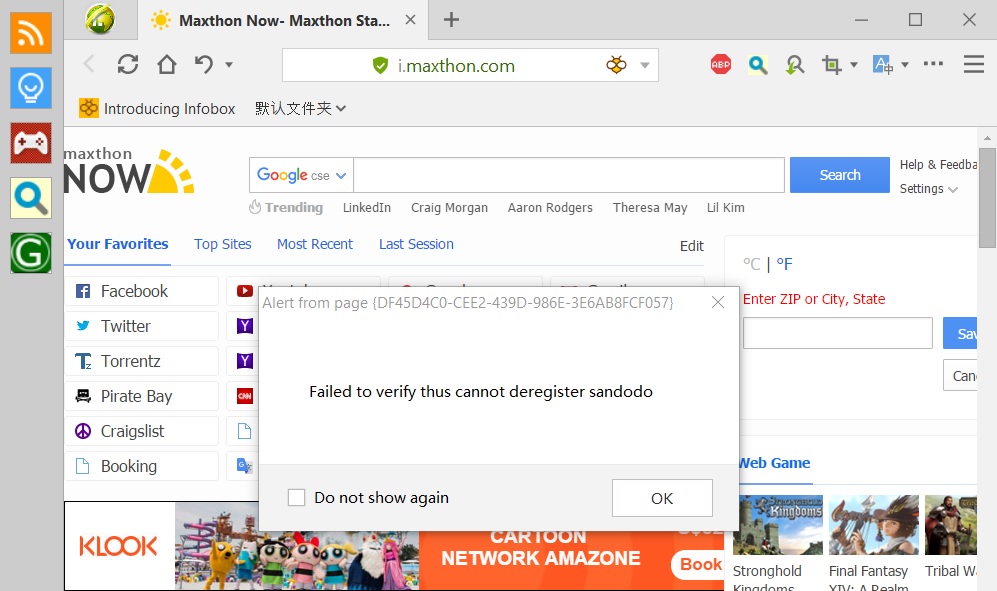
Task: Open a new tab with plus button
Action: click(451, 20)
